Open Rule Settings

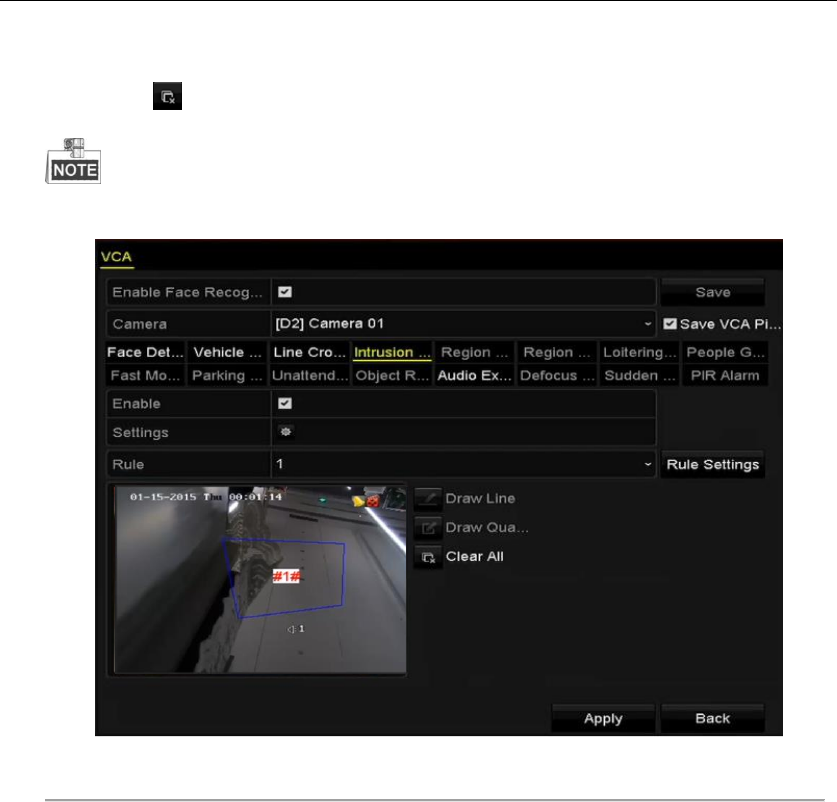tap(713, 465)
